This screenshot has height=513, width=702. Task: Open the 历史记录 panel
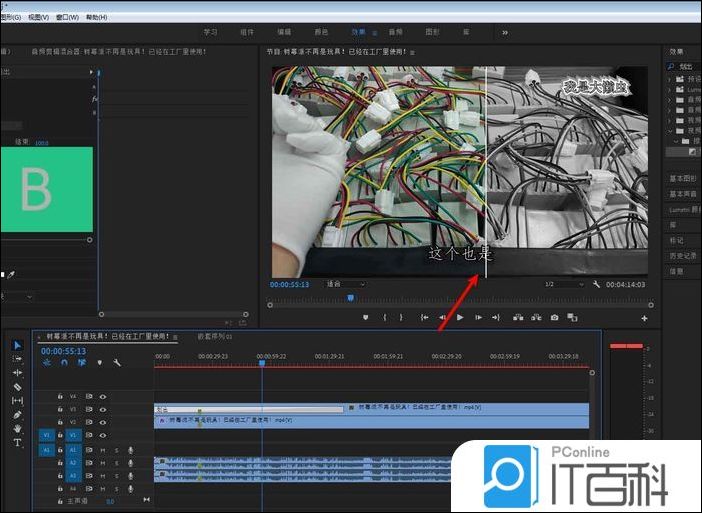pos(681,256)
